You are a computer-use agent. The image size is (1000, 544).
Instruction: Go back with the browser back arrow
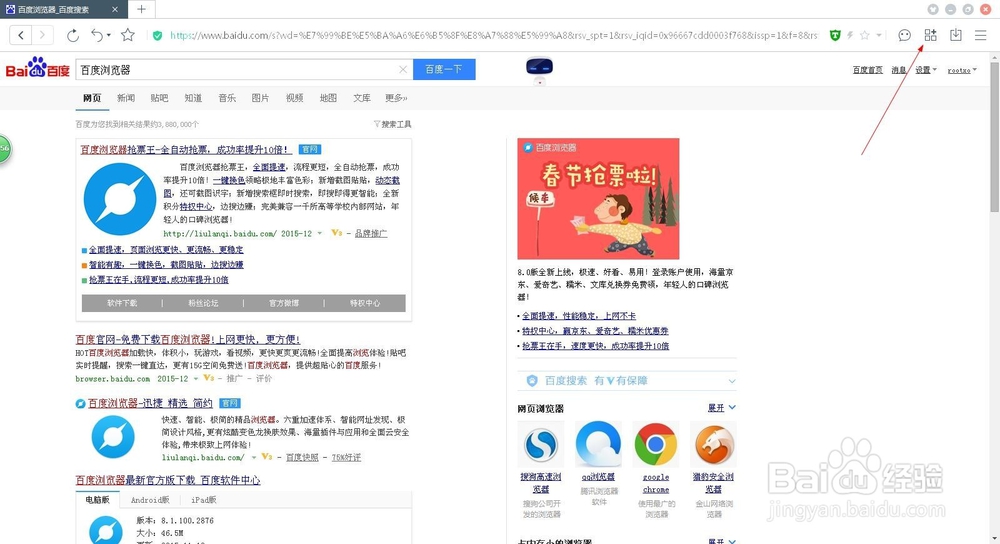coord(21,35)
